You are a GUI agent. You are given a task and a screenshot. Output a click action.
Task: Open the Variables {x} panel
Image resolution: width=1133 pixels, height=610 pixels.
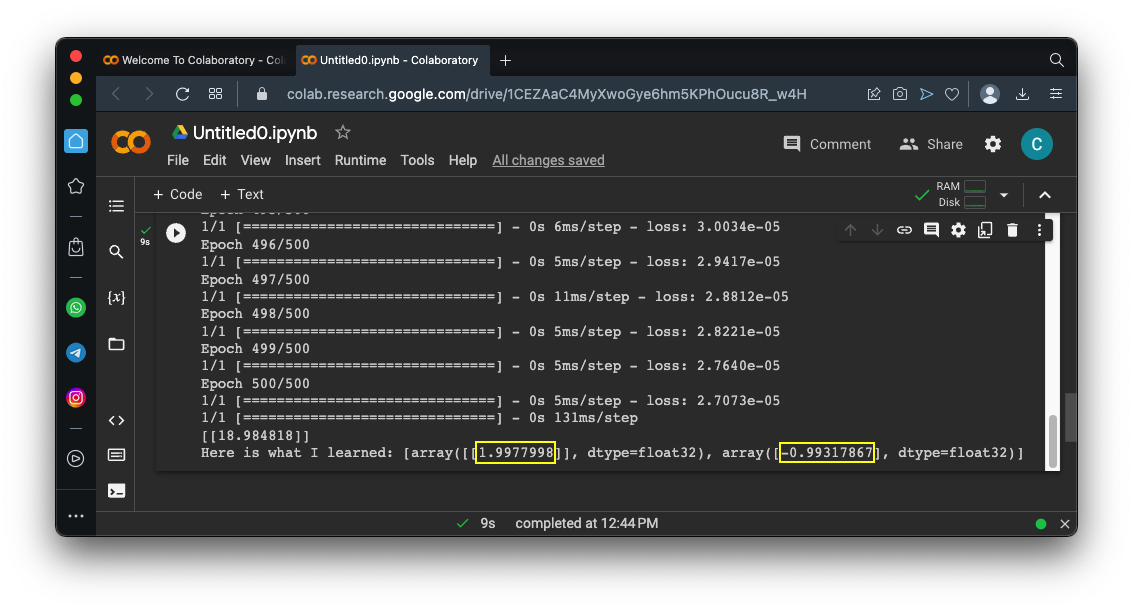[116, 298]
